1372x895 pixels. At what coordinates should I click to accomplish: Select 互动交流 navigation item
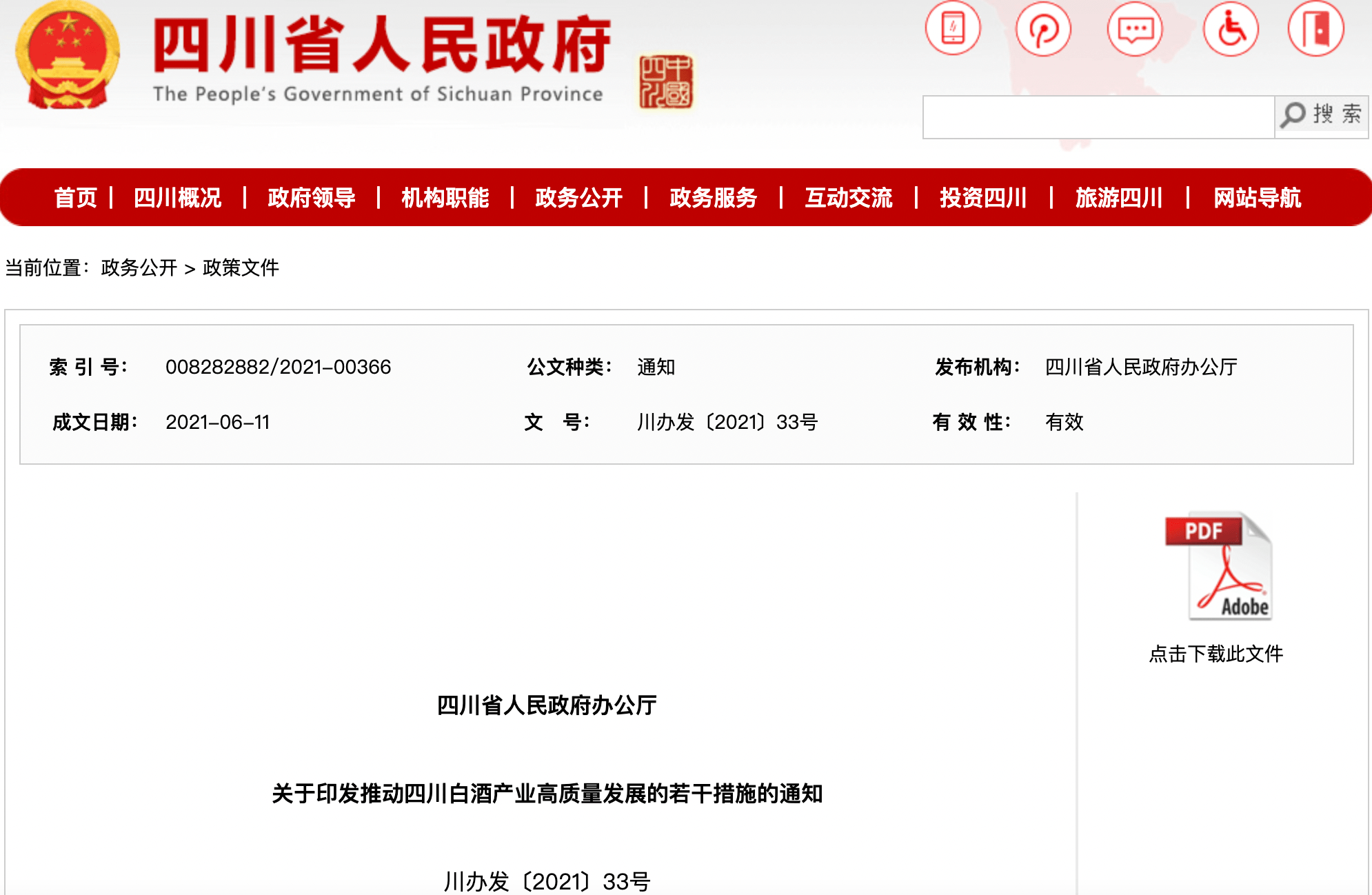coord(849,198)
